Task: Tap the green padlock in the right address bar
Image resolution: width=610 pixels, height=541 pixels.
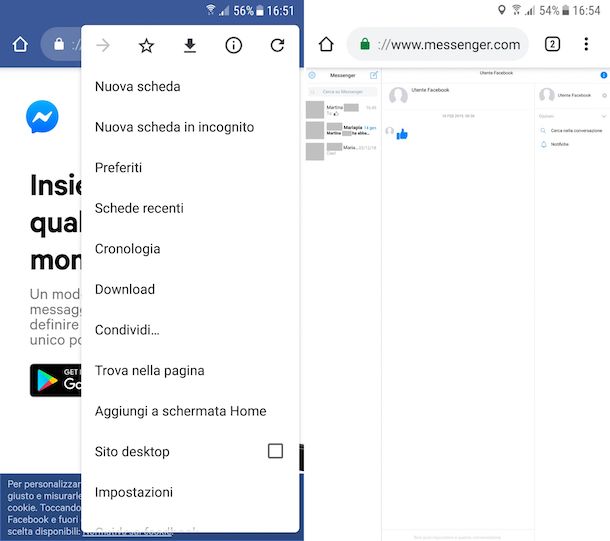Action: tap(365, 44)
